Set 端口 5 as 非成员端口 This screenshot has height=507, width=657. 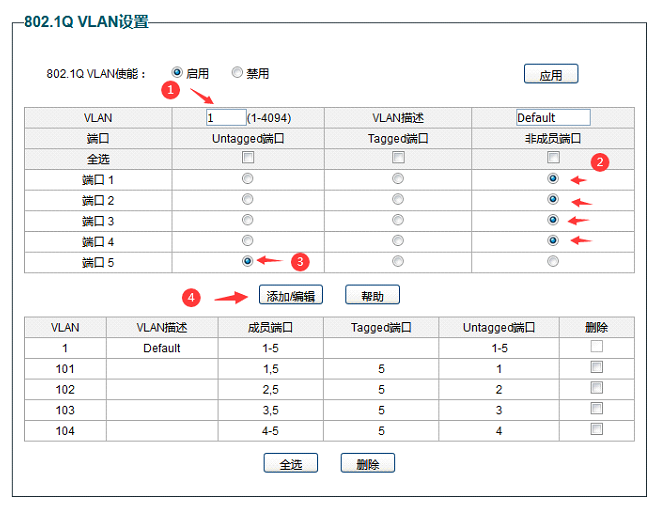click(553, 261)
